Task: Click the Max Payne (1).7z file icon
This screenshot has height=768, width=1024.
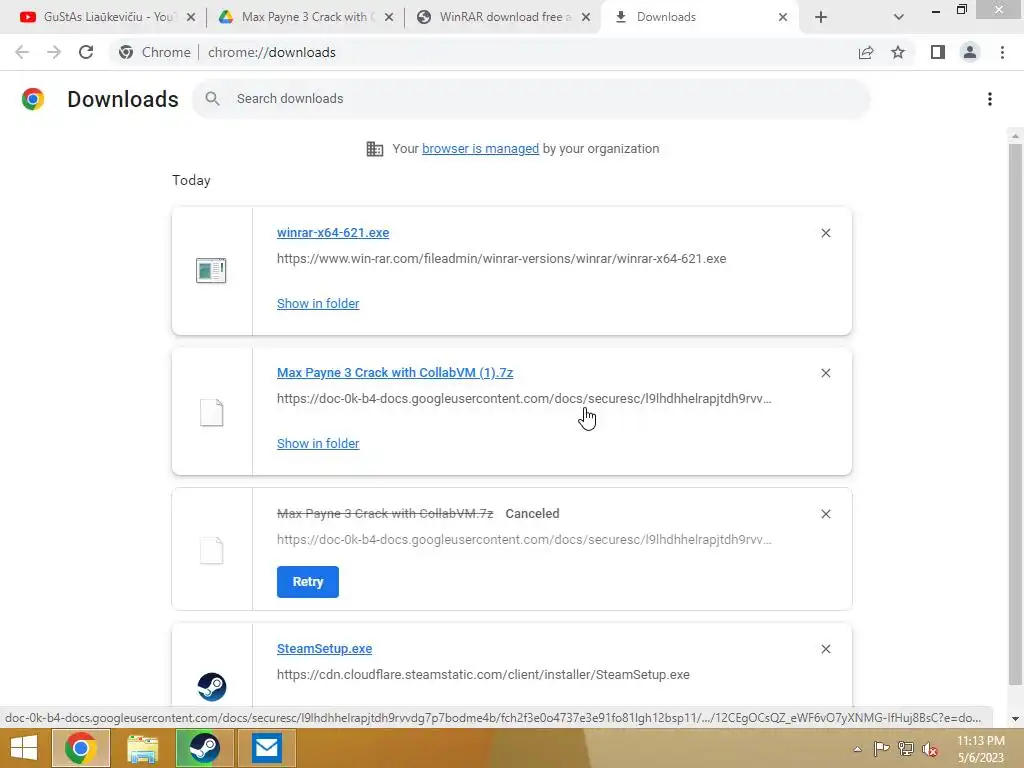Action: point(212,413)
